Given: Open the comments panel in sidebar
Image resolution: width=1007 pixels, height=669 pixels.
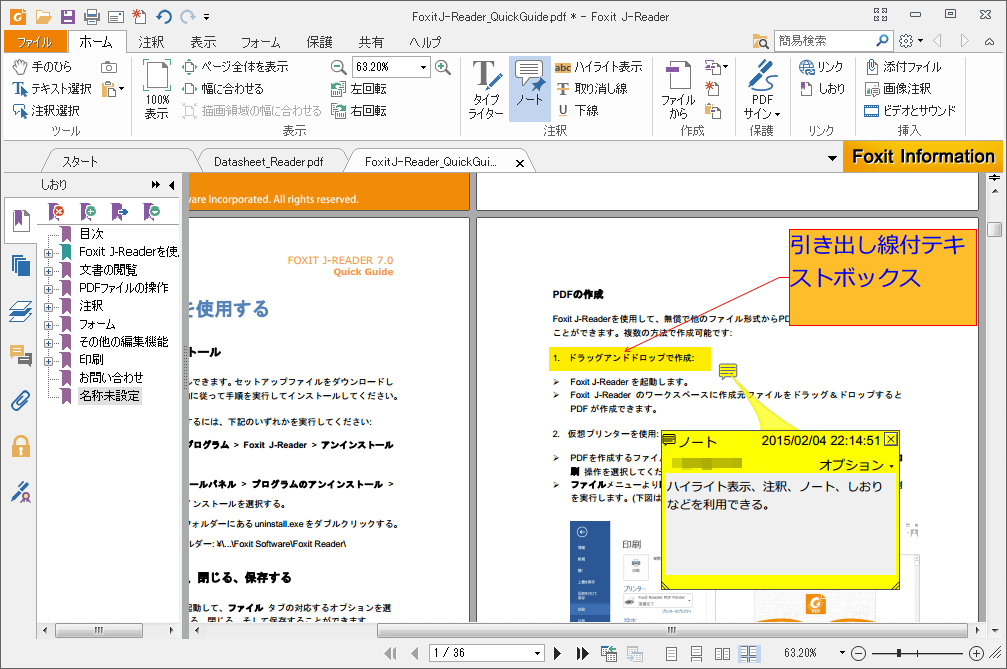Looking at the screenshot, I should (x=20, y=355).
